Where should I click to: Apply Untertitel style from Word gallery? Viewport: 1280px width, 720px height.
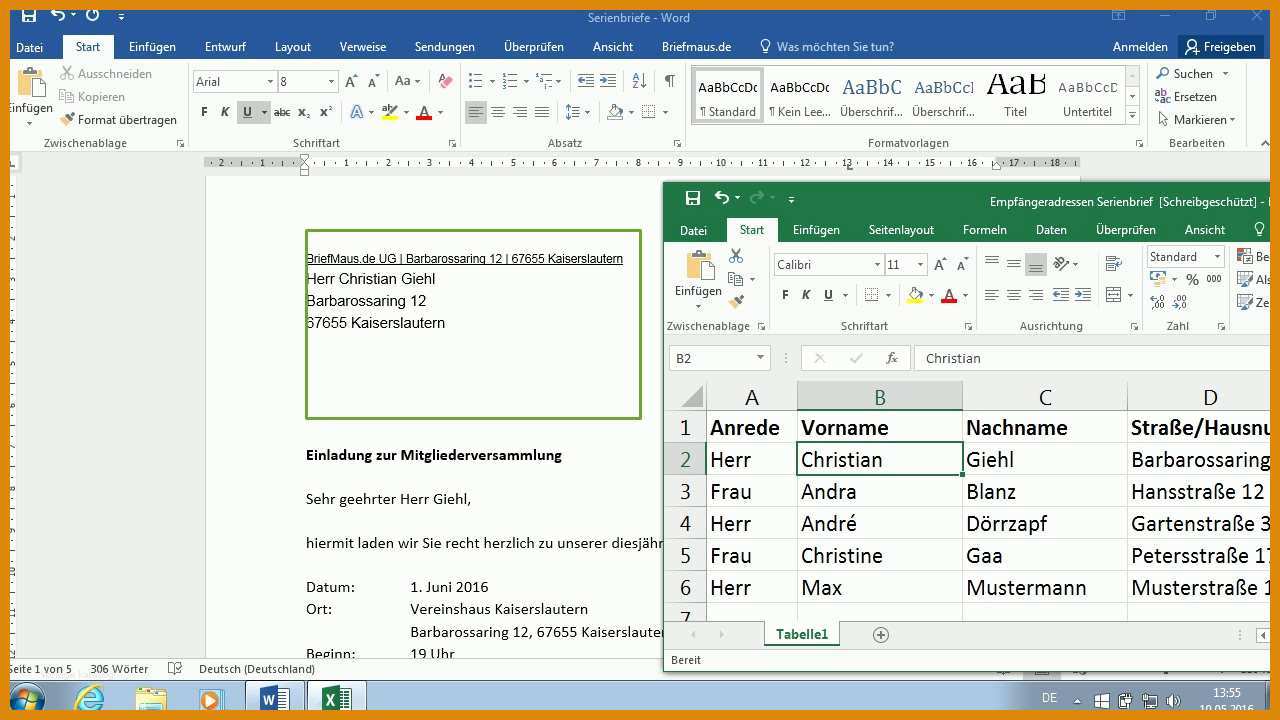pyautogui.click(x=1088, y=96)
